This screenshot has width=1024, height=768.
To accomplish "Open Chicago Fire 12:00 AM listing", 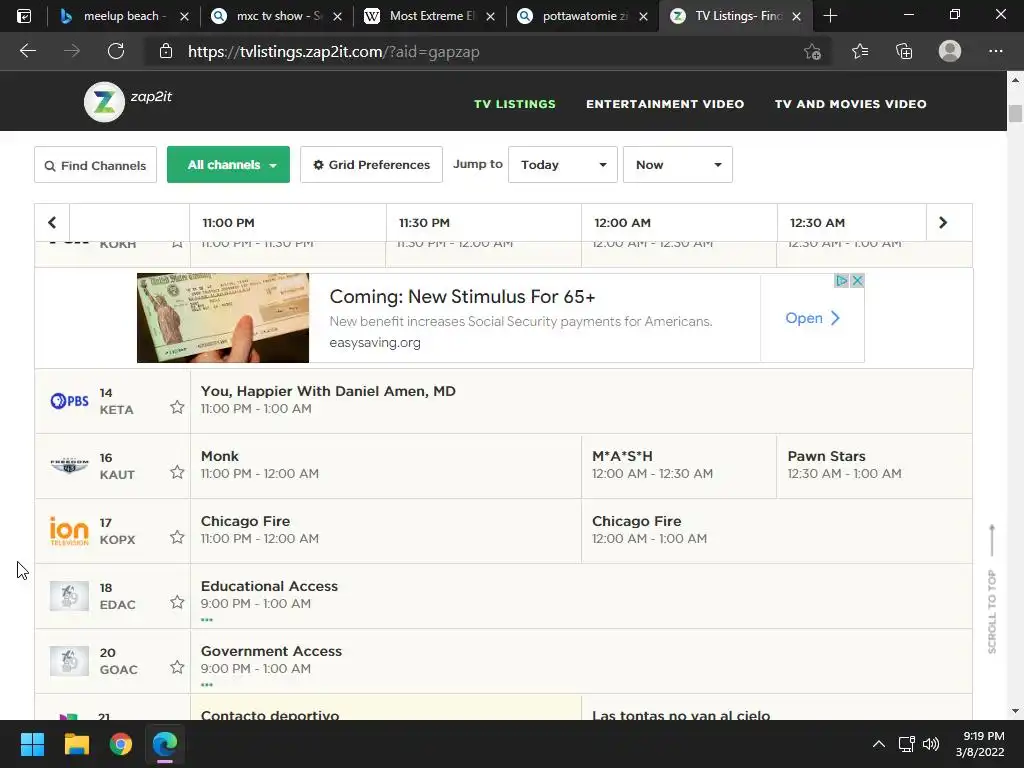I will [776, 531].
